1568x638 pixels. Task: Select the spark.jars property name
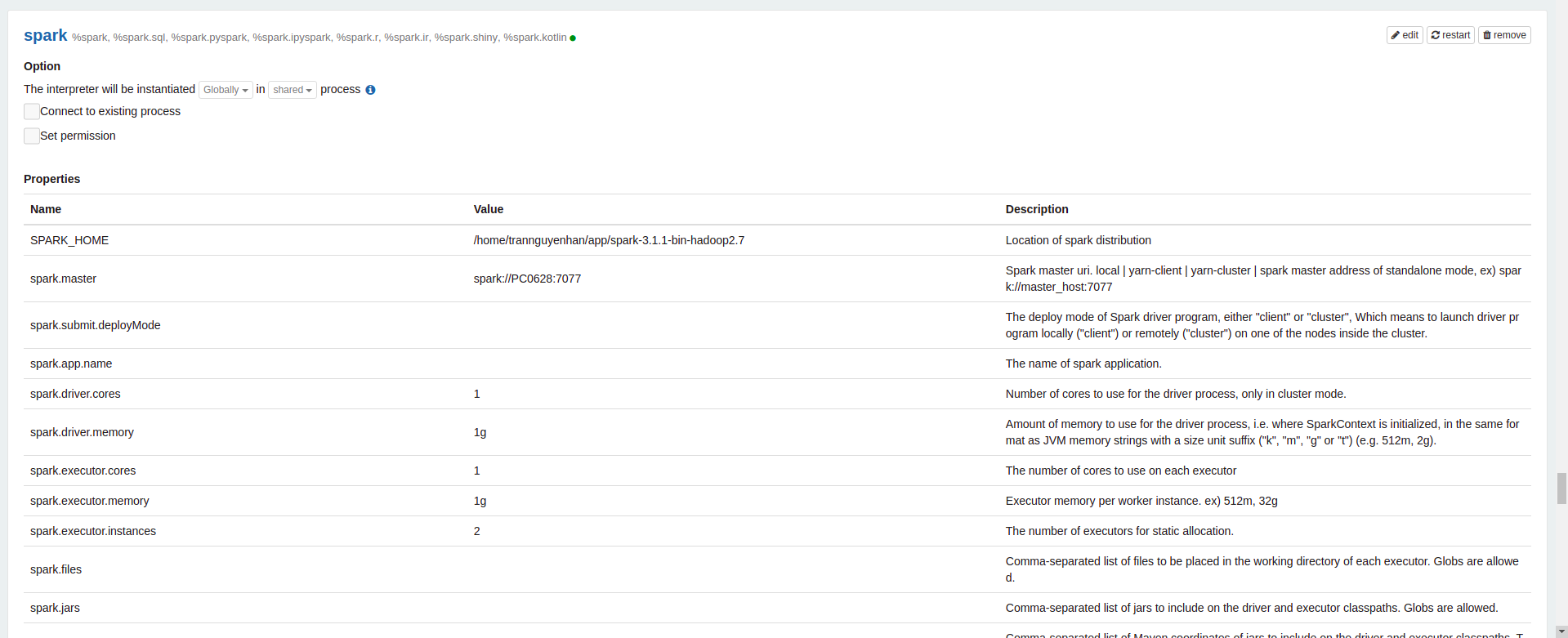(x=55, y=608)
